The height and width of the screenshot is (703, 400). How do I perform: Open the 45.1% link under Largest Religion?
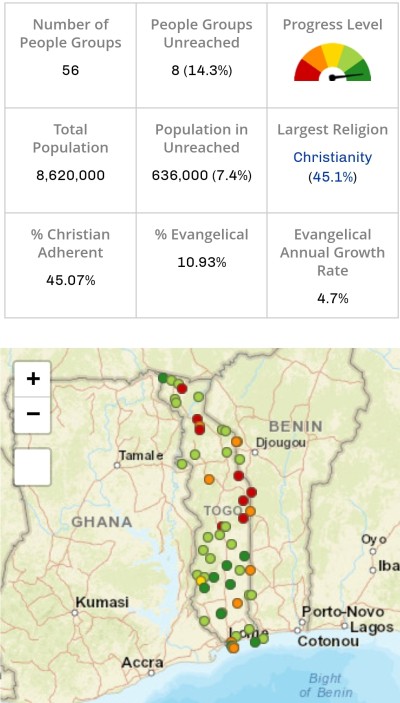click(x=332, y=177)
